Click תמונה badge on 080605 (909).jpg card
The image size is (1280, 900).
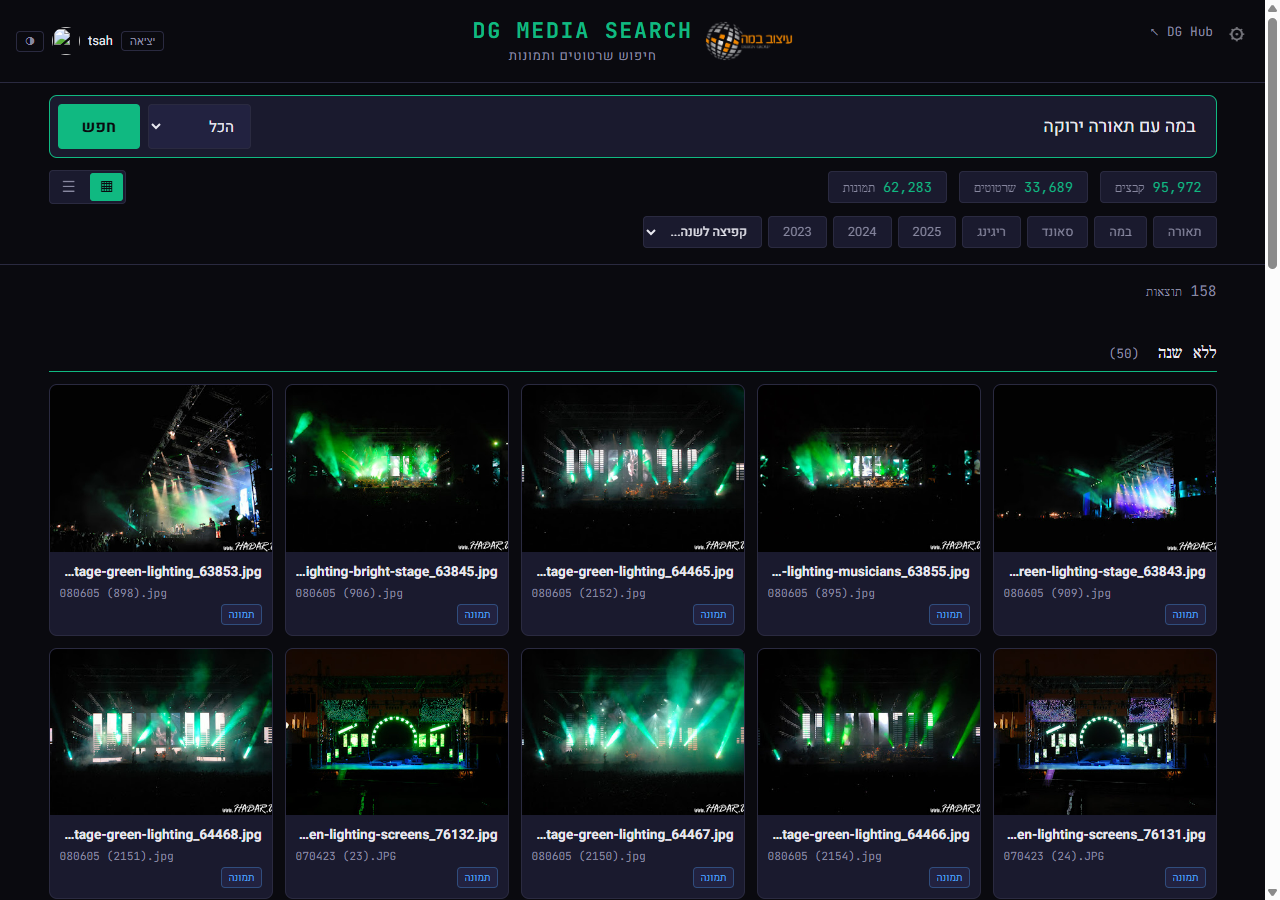pos(1185,614)
